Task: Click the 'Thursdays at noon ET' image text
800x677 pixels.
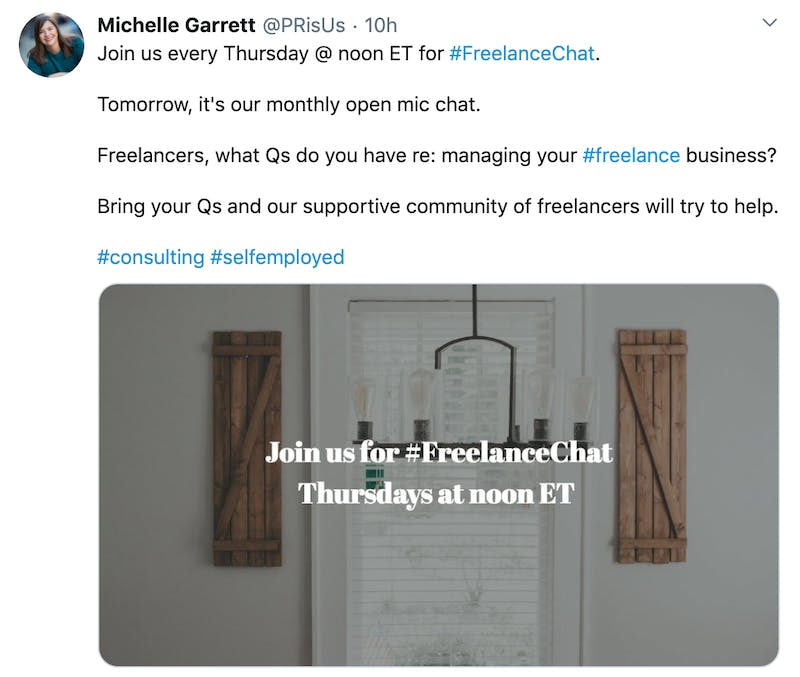Action: click(x=437, y=494)
